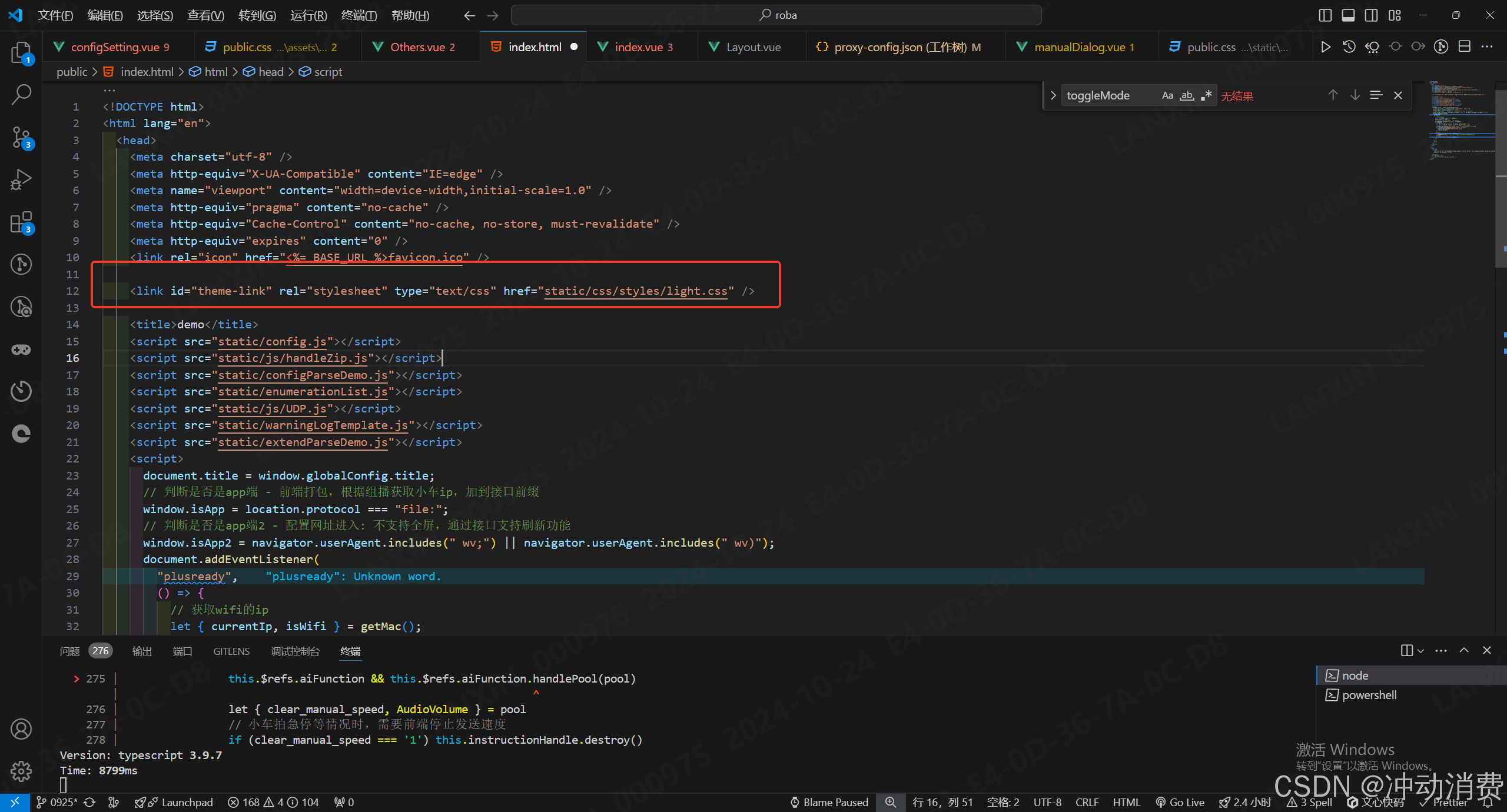The width and height of the screenshot is (1507, 812).
Task: Open the Extensions view
Action: (x=21, y=222)
